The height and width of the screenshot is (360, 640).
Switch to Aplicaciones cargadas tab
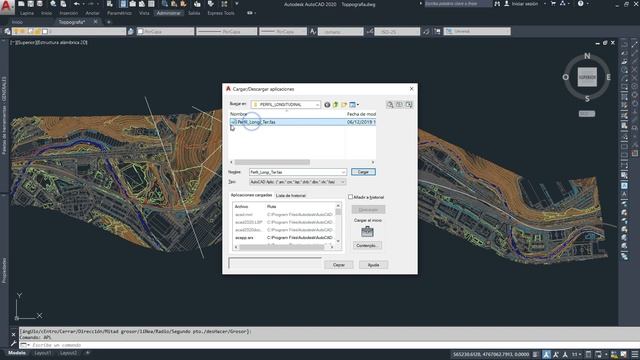pyautogui.click(x=251, y=195)
